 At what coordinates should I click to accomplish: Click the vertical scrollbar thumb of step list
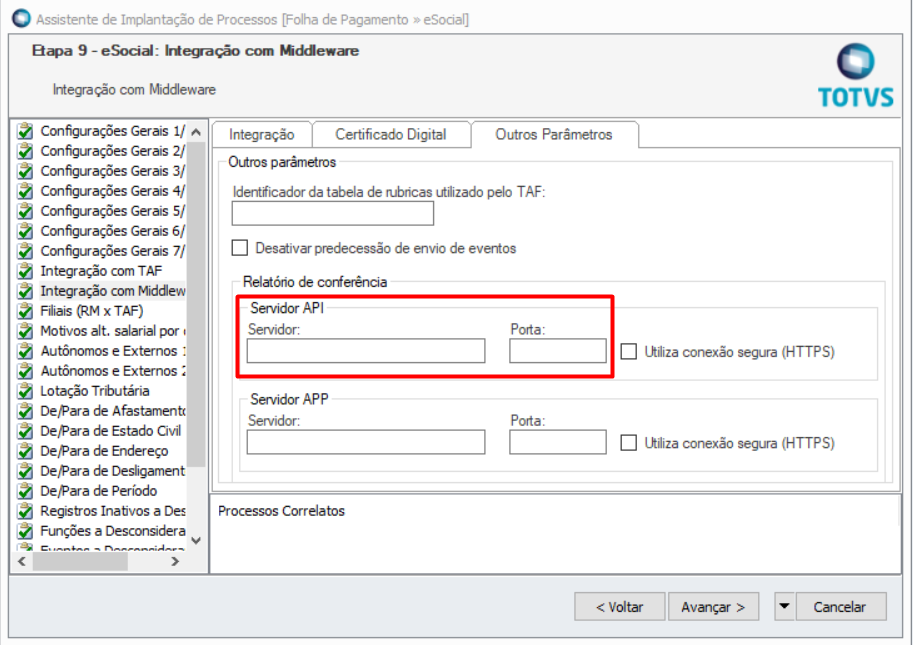(x=196, y=304)
